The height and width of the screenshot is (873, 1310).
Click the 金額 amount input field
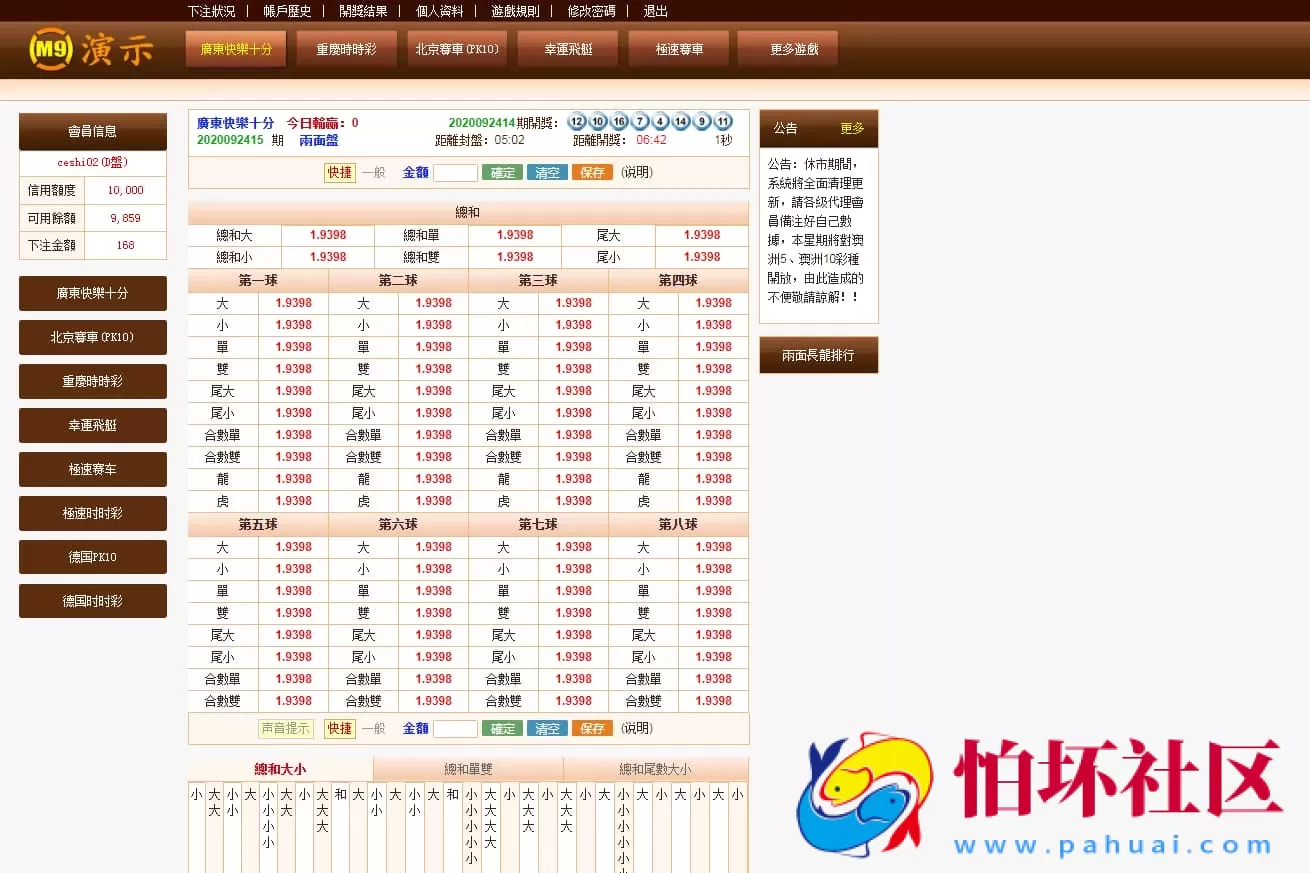pos(457,172)
